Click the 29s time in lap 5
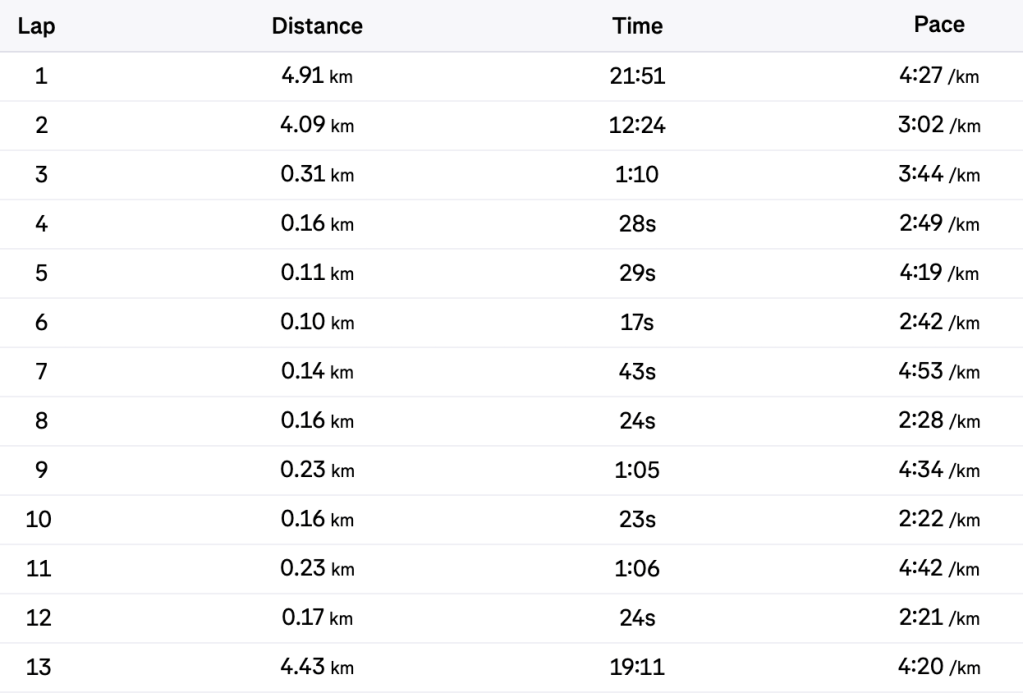 point(637,273)
